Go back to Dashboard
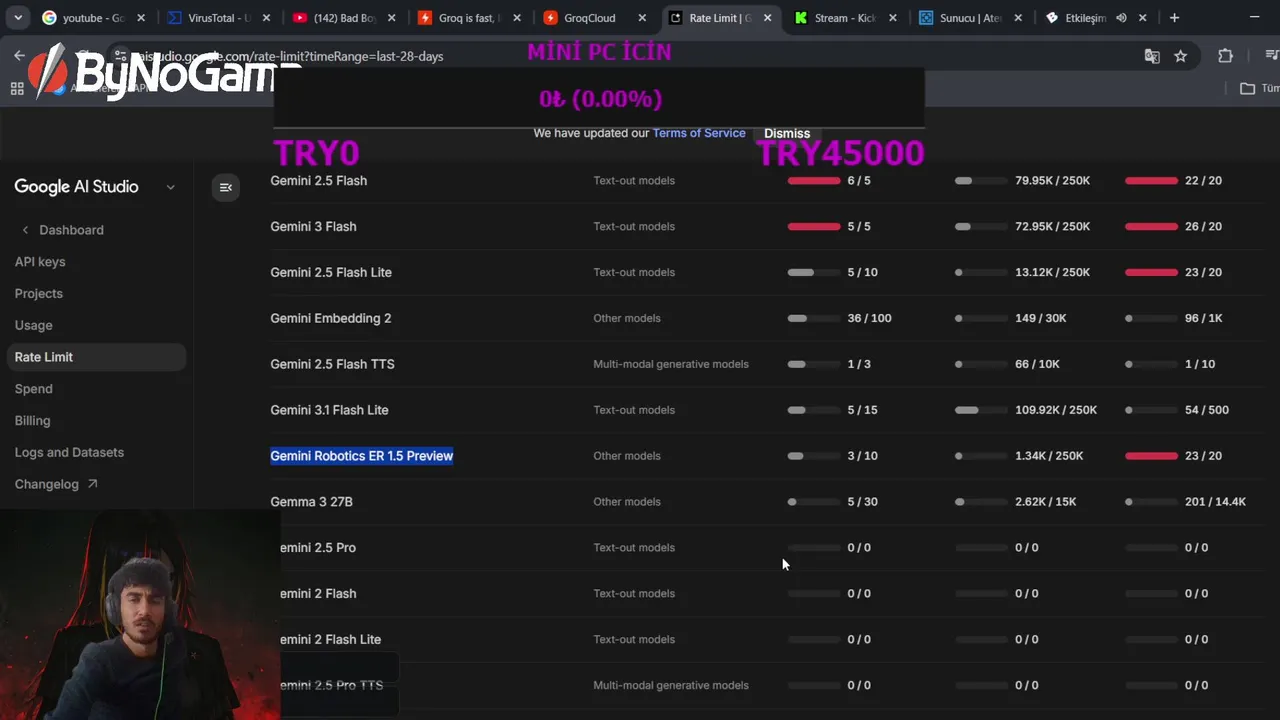The height and width of the screenshot is (720, 1280). (x=62, y=230)
